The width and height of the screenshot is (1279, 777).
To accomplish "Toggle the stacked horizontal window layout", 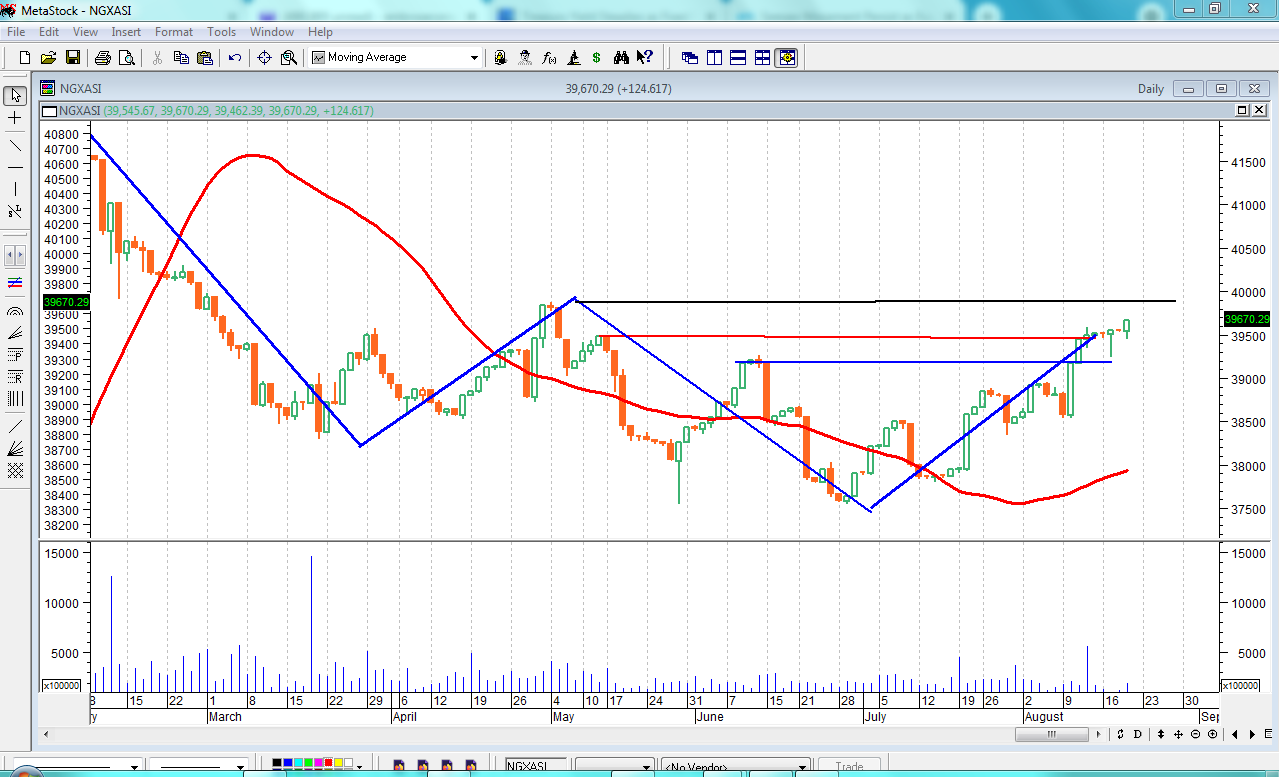I will click(x=738, y=58).
